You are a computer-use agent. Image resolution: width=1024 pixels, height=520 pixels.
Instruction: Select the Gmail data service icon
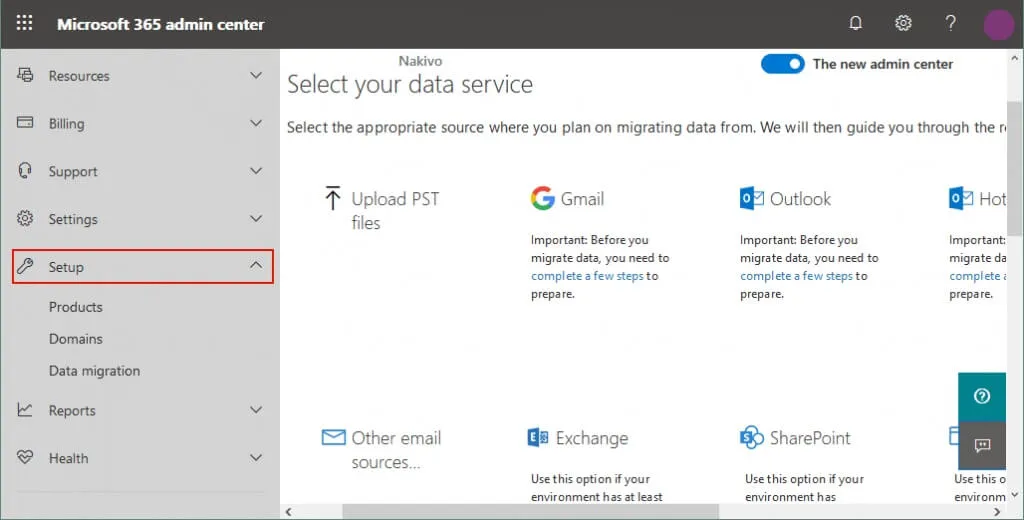point(542,198)
